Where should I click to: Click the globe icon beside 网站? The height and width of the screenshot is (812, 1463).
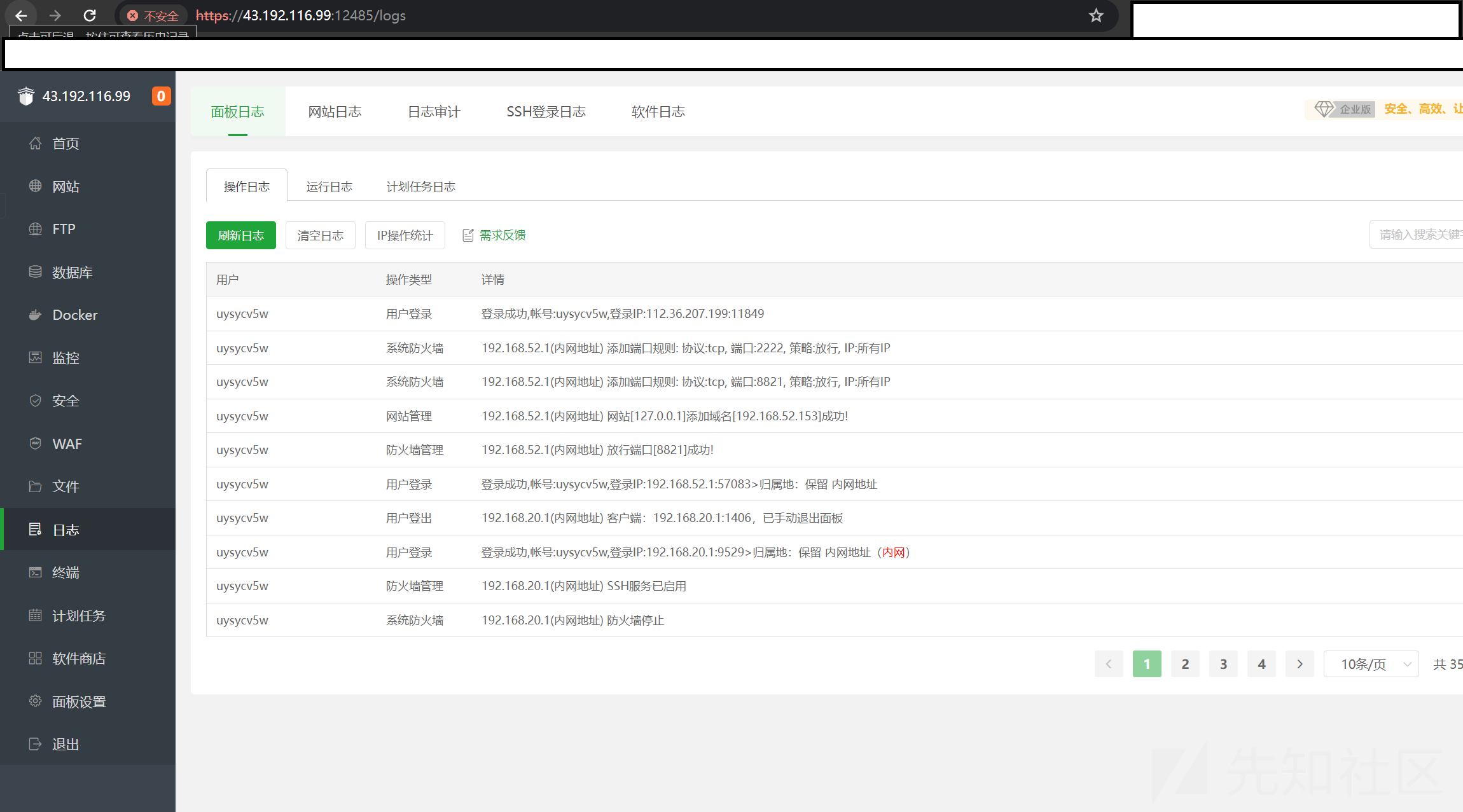click(x=36, y=186)
